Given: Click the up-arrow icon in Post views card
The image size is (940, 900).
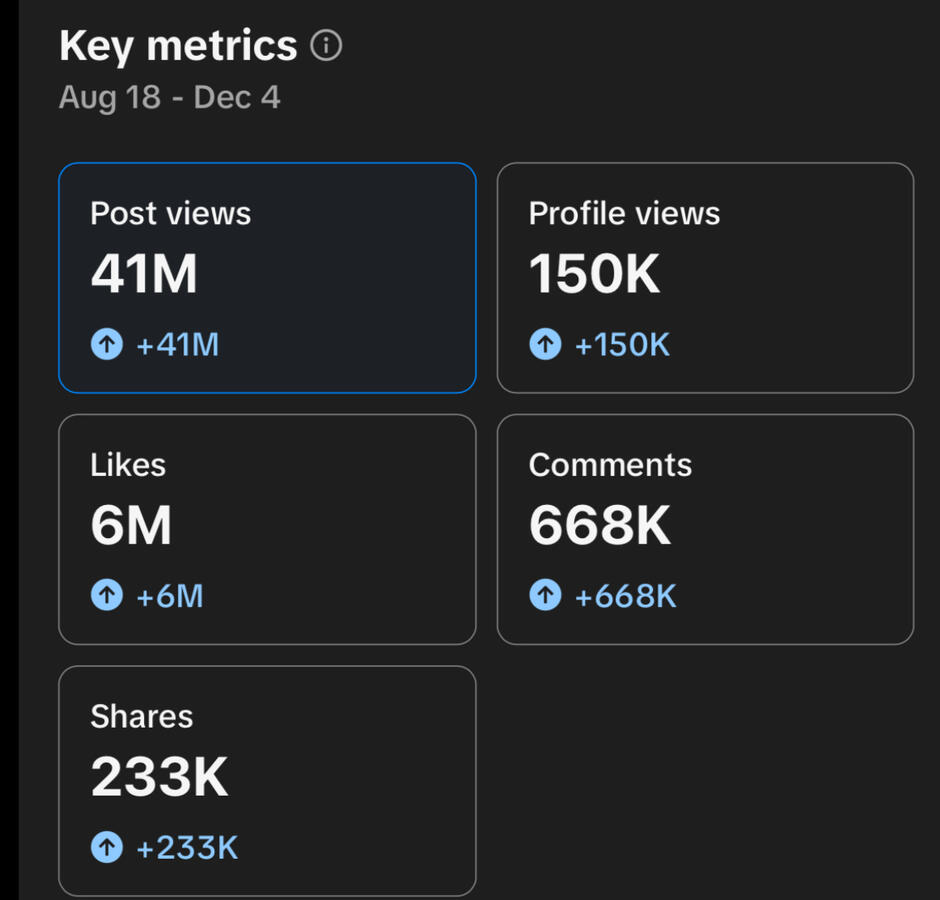Looking at the screenshot, I should click(x=106, y=345).
